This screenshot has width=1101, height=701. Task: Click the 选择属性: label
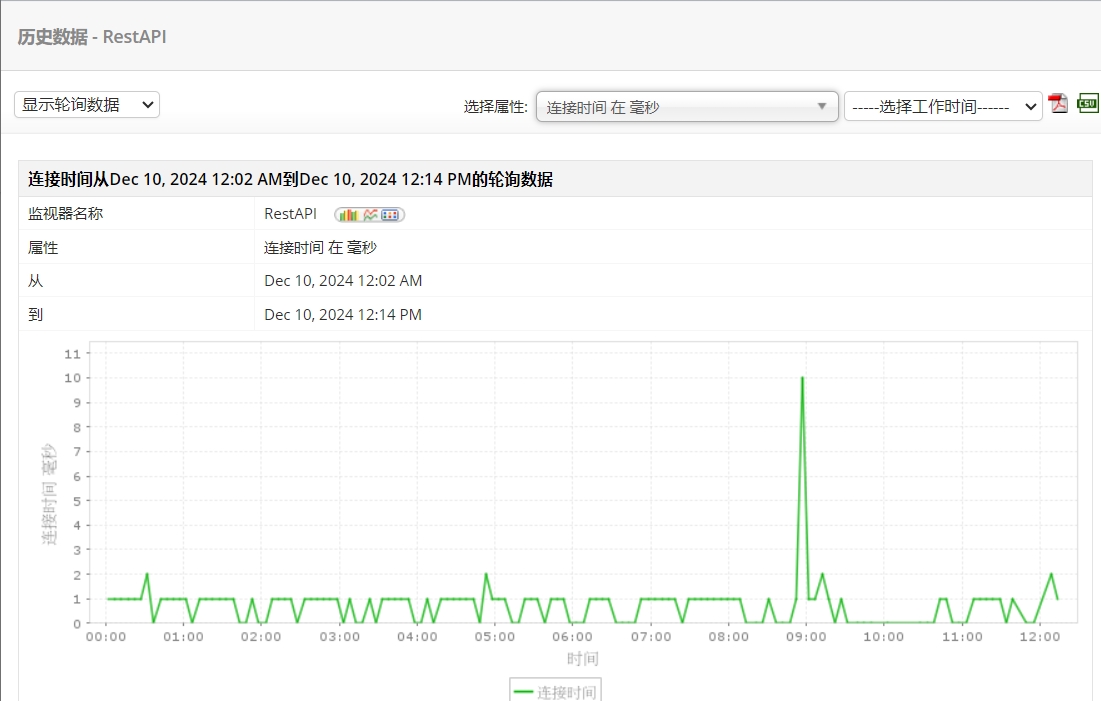496,107
